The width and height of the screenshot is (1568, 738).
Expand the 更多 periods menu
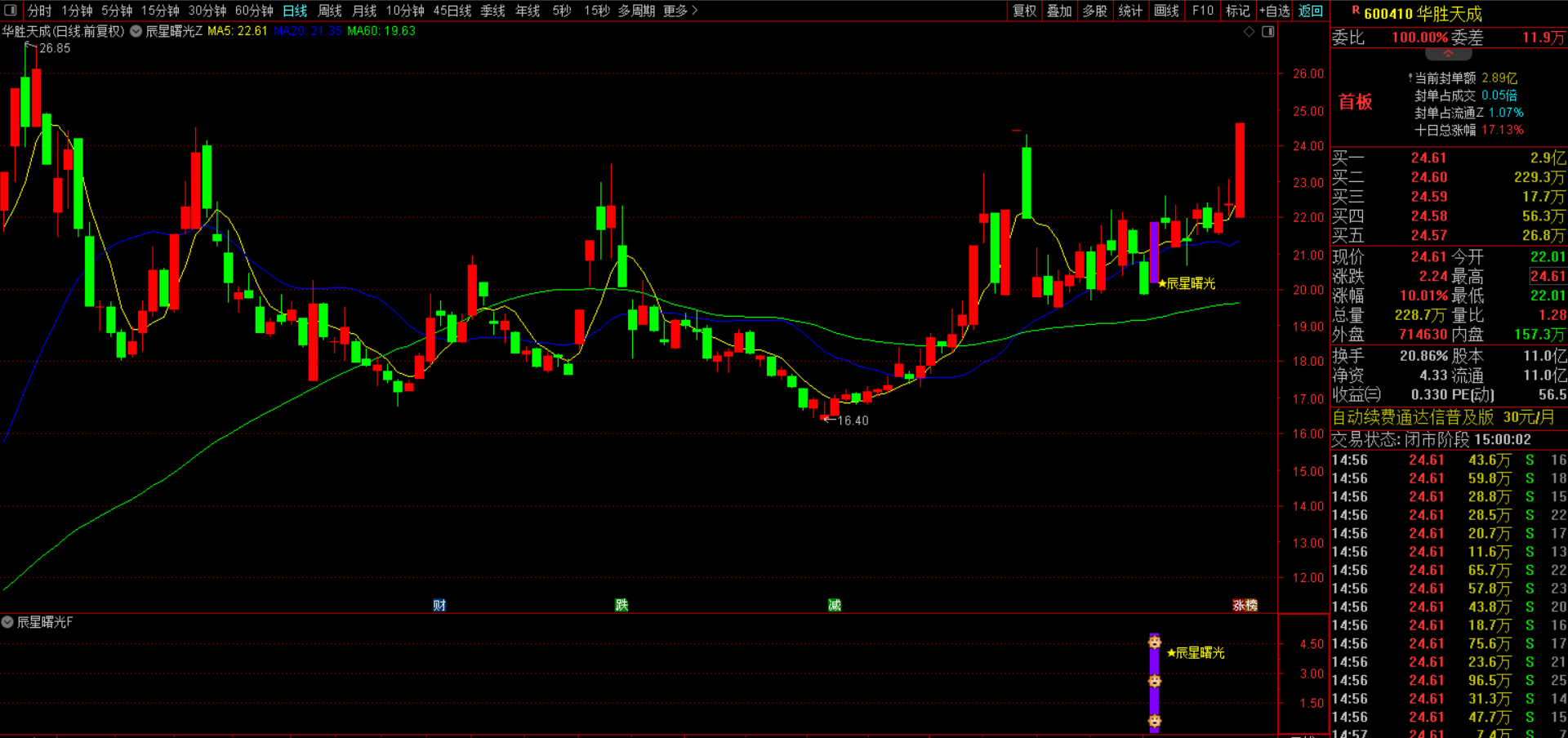coord(680,11)
